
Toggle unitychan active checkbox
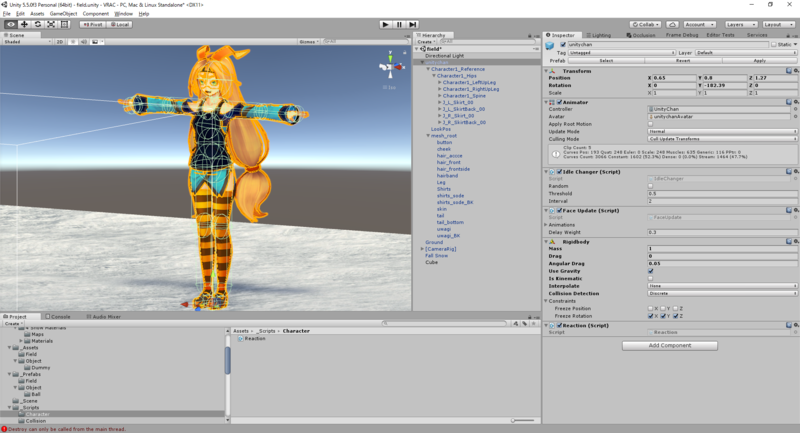coord(563,45)
